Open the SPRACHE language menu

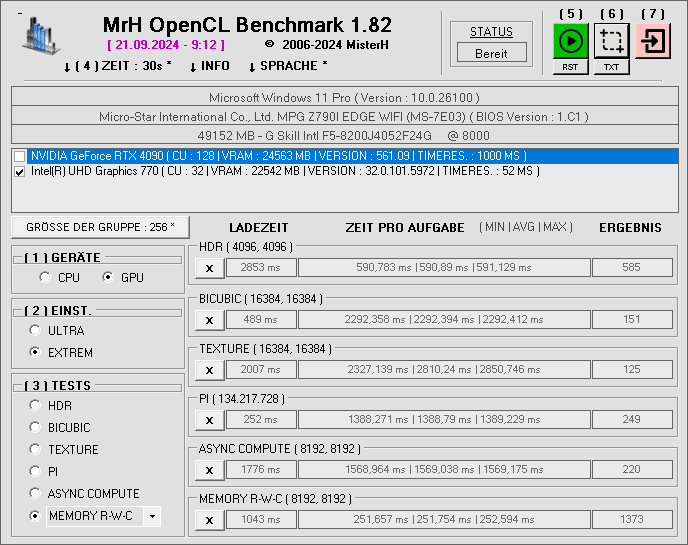pos(288,66)
